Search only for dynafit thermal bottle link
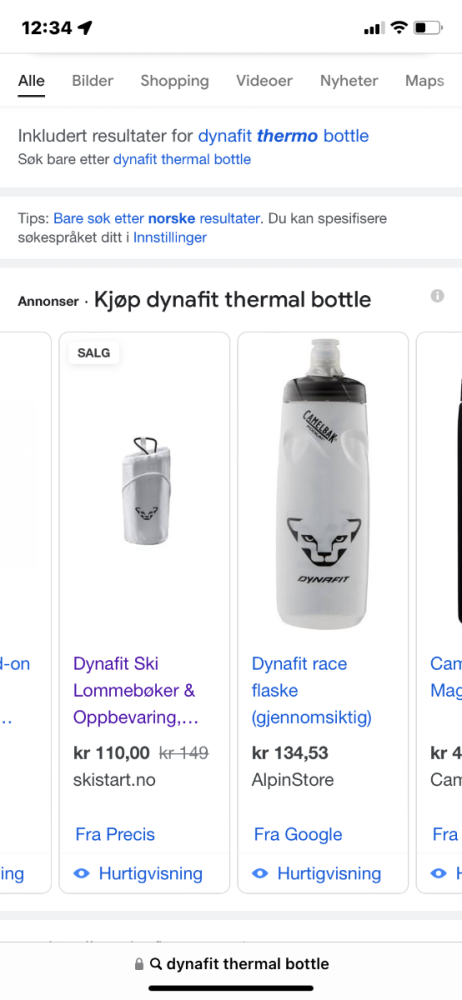This screenshot has width=462, height=1000. (182, 159)
